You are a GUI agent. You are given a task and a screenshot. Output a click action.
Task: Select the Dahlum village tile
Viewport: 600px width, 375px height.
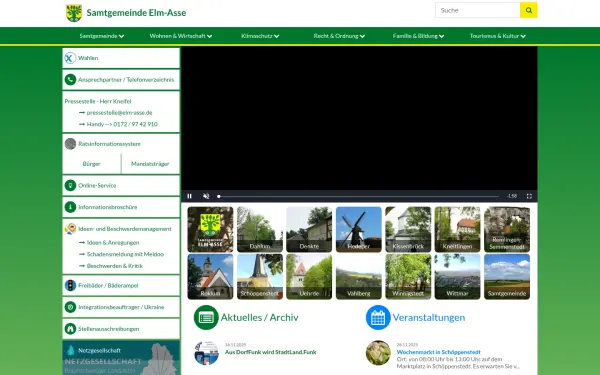click(259, 229)
